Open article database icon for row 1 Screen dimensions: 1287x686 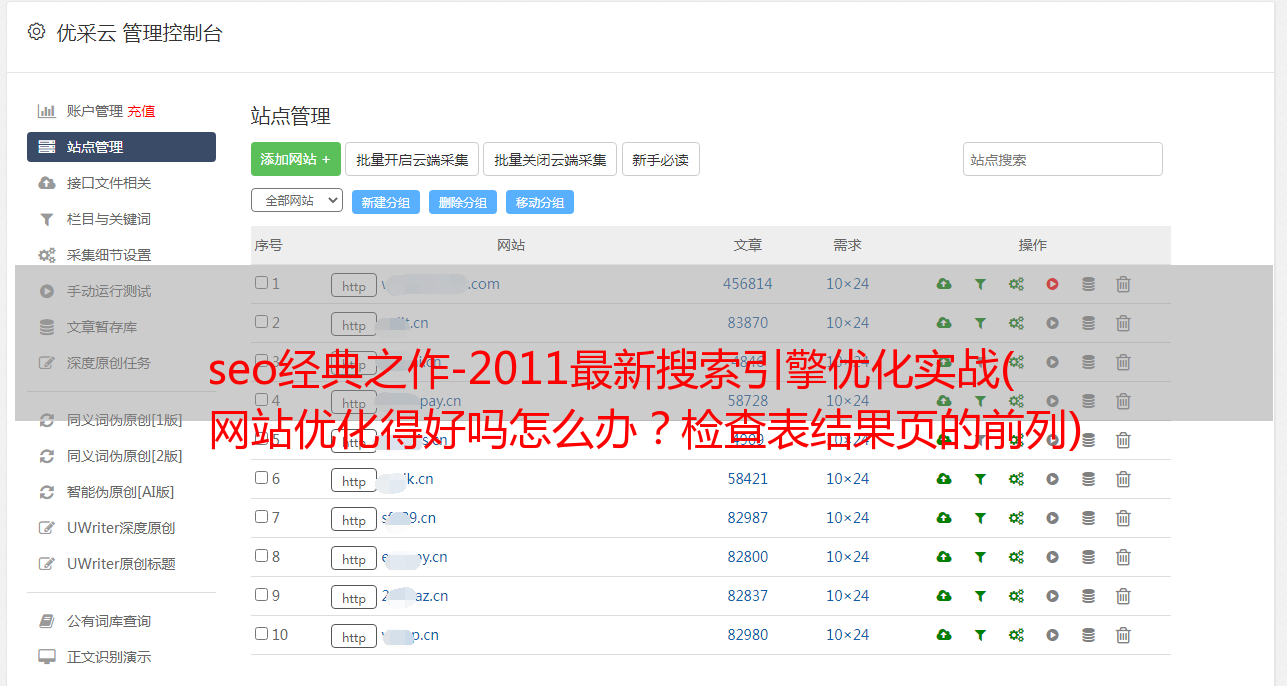(x=1088, y=284)
